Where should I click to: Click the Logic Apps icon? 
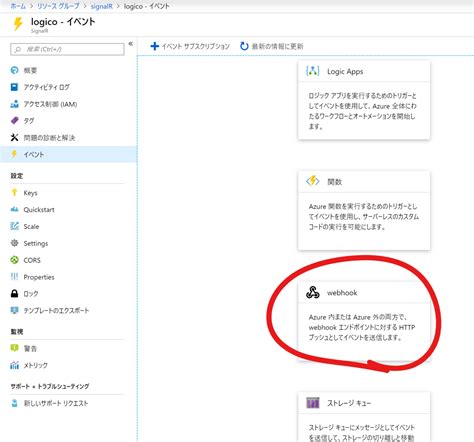313,71
